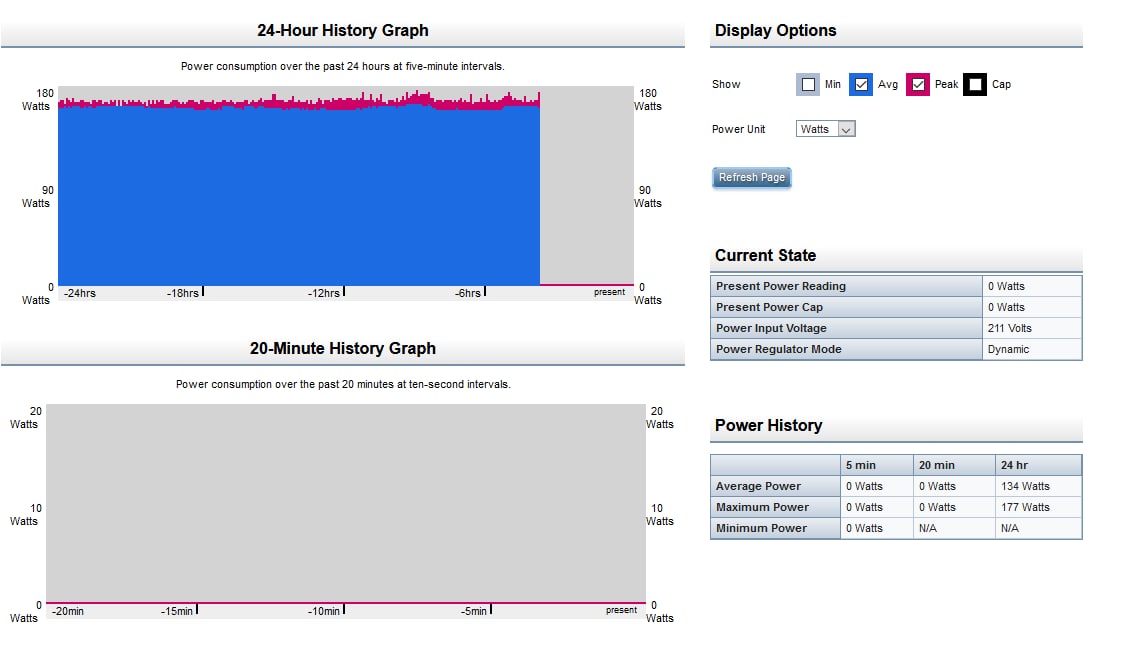Click the -6hrs marker on the 24-hour graph
Image resolution: width=1124 pixels, height=648 pixels.
468,293
